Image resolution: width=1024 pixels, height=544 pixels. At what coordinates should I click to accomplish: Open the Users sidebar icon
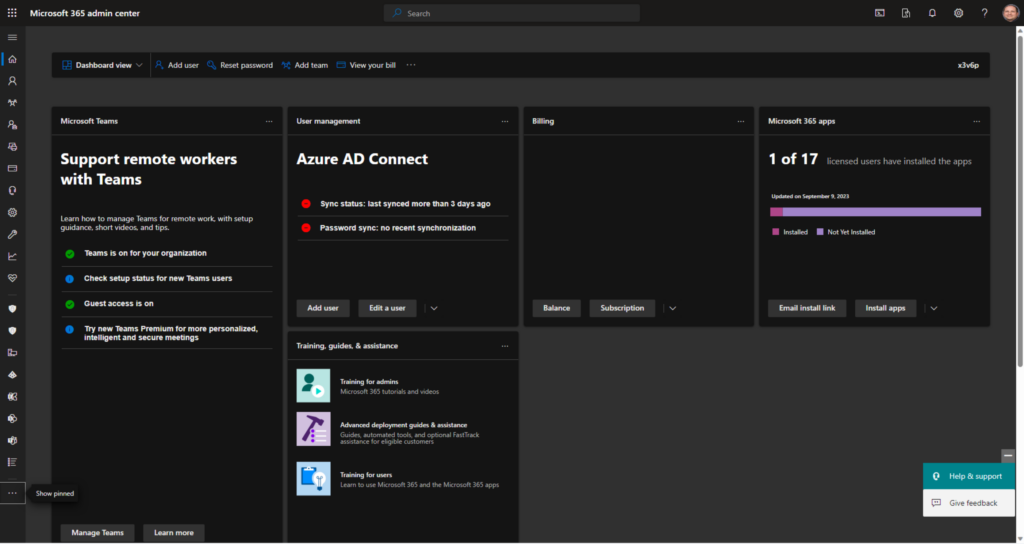[12, 81]
